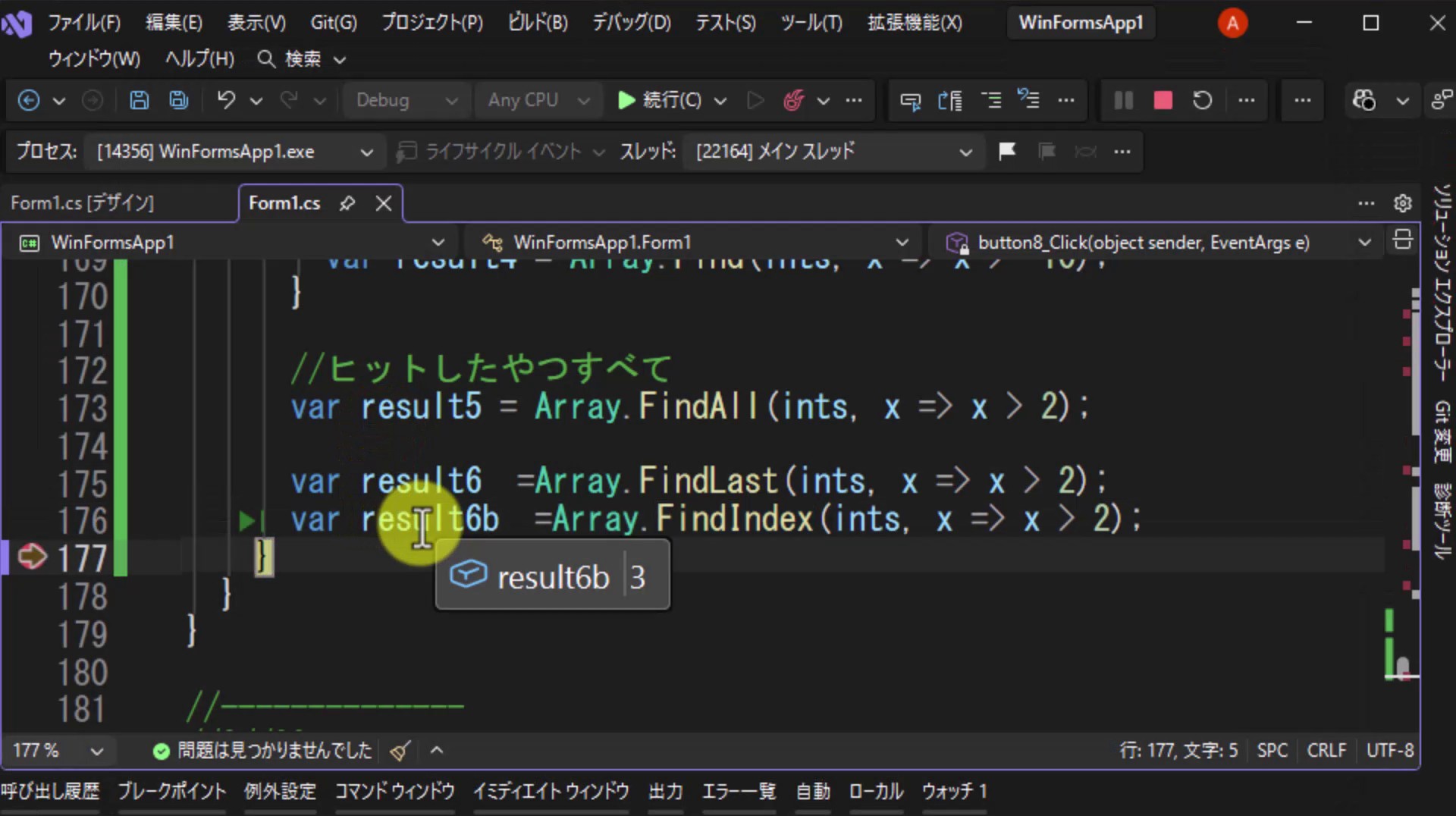Click the Save icon in the toolbar
This screenshot has height=816, width=1456.
coord(139,100)
